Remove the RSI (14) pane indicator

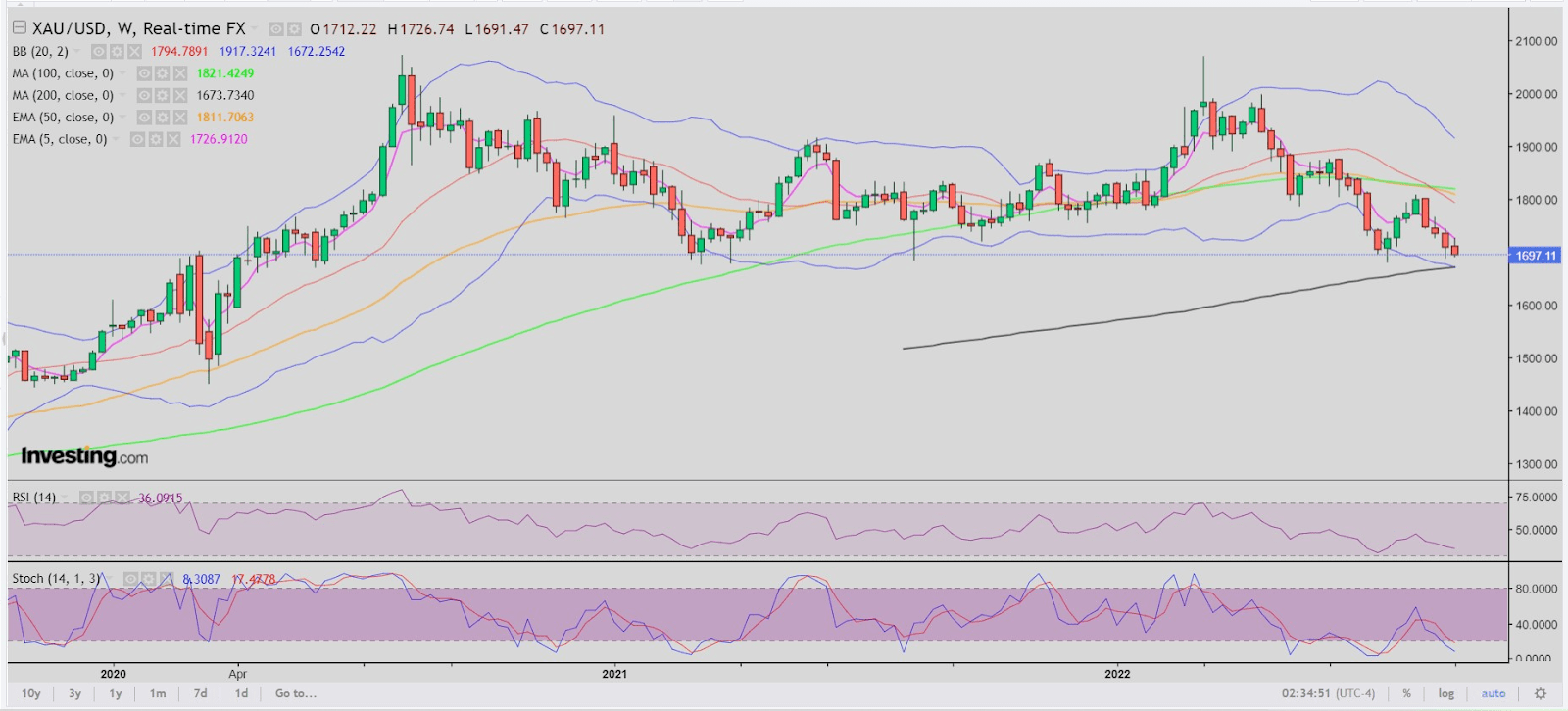point(122,498)
